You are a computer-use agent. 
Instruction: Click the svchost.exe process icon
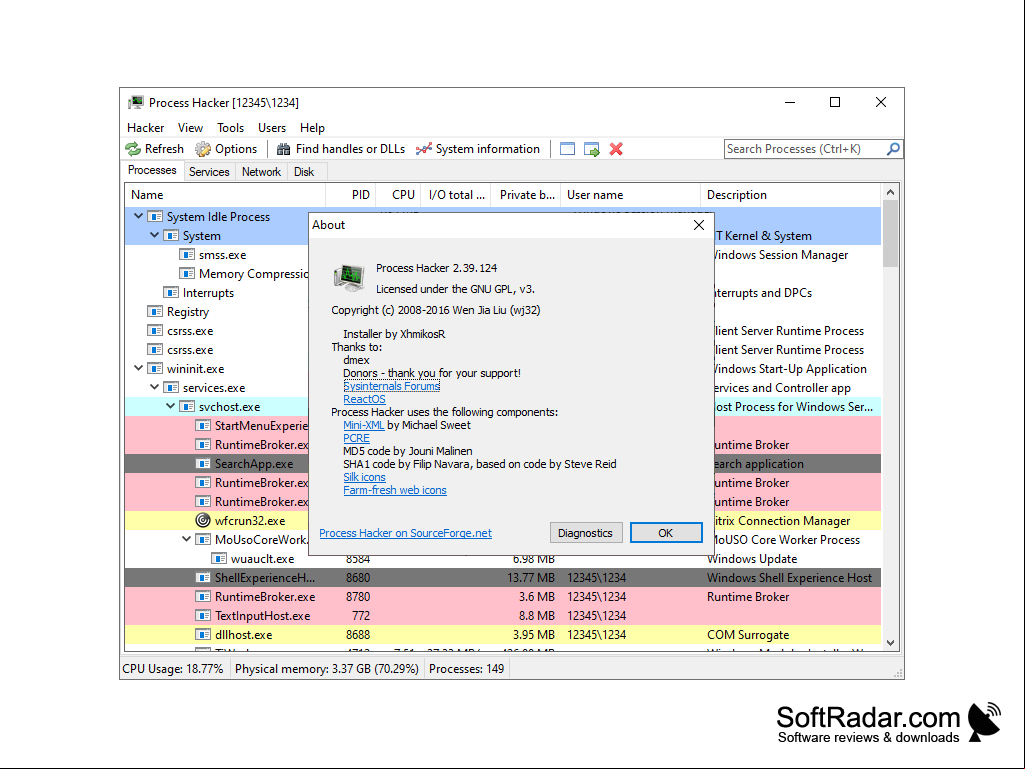click(x=187, y=406)
